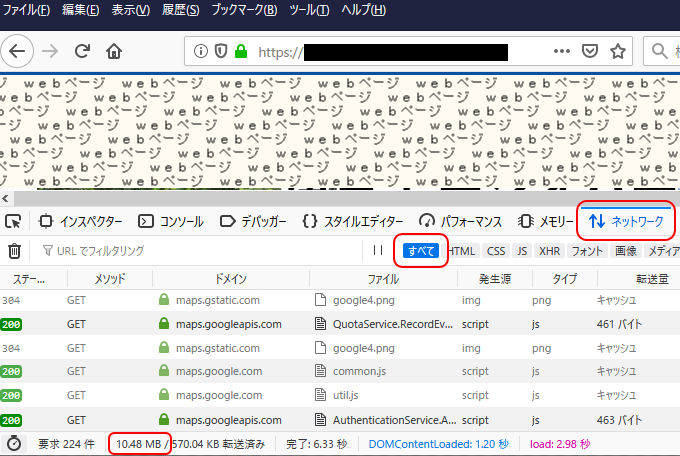Select the QuotaService.RecordEv... request row
The height and width of the screenshot is (456, 680).
340,324
